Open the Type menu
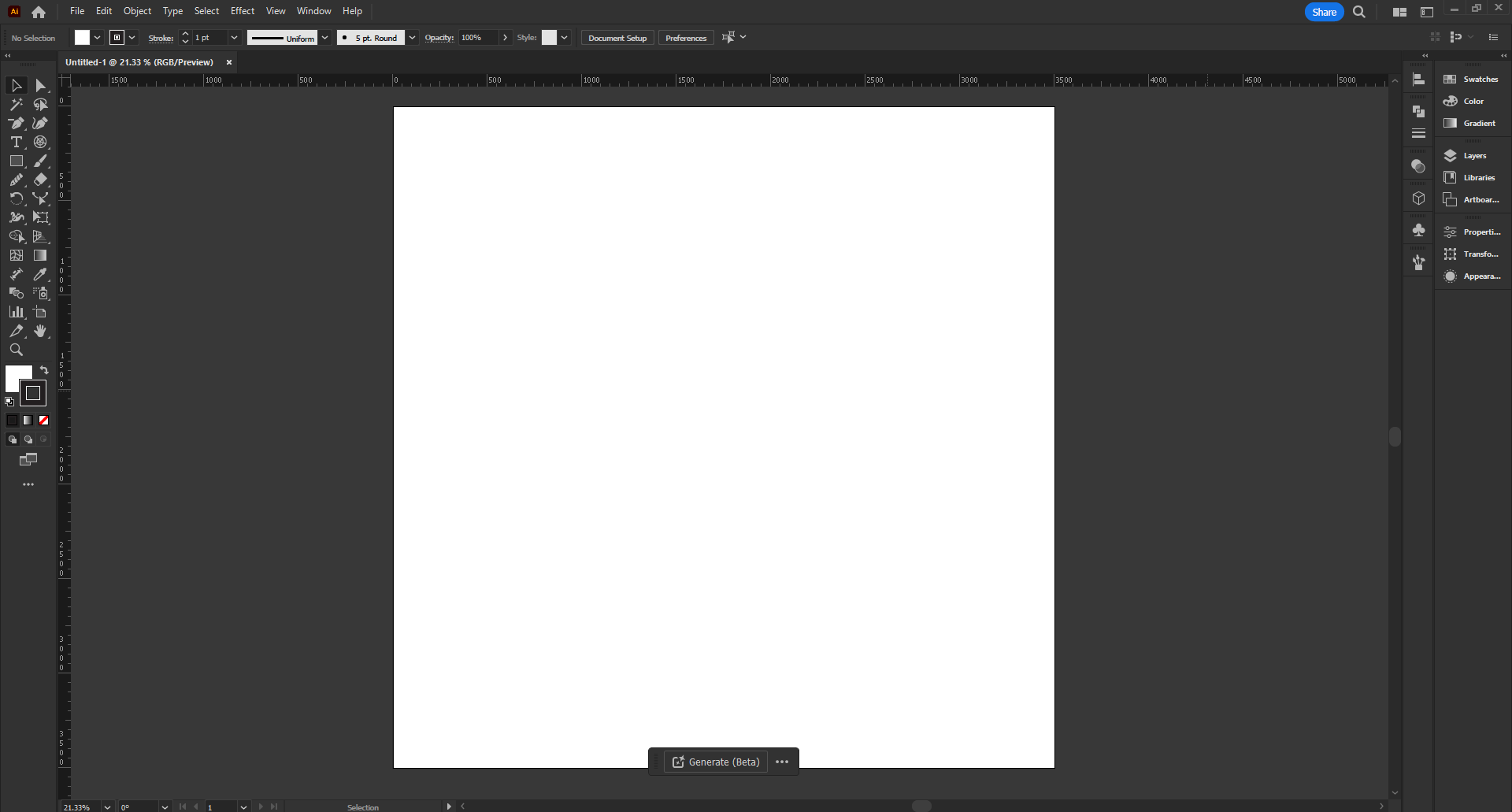1512x812 pixels. click(x=172, y=11)
